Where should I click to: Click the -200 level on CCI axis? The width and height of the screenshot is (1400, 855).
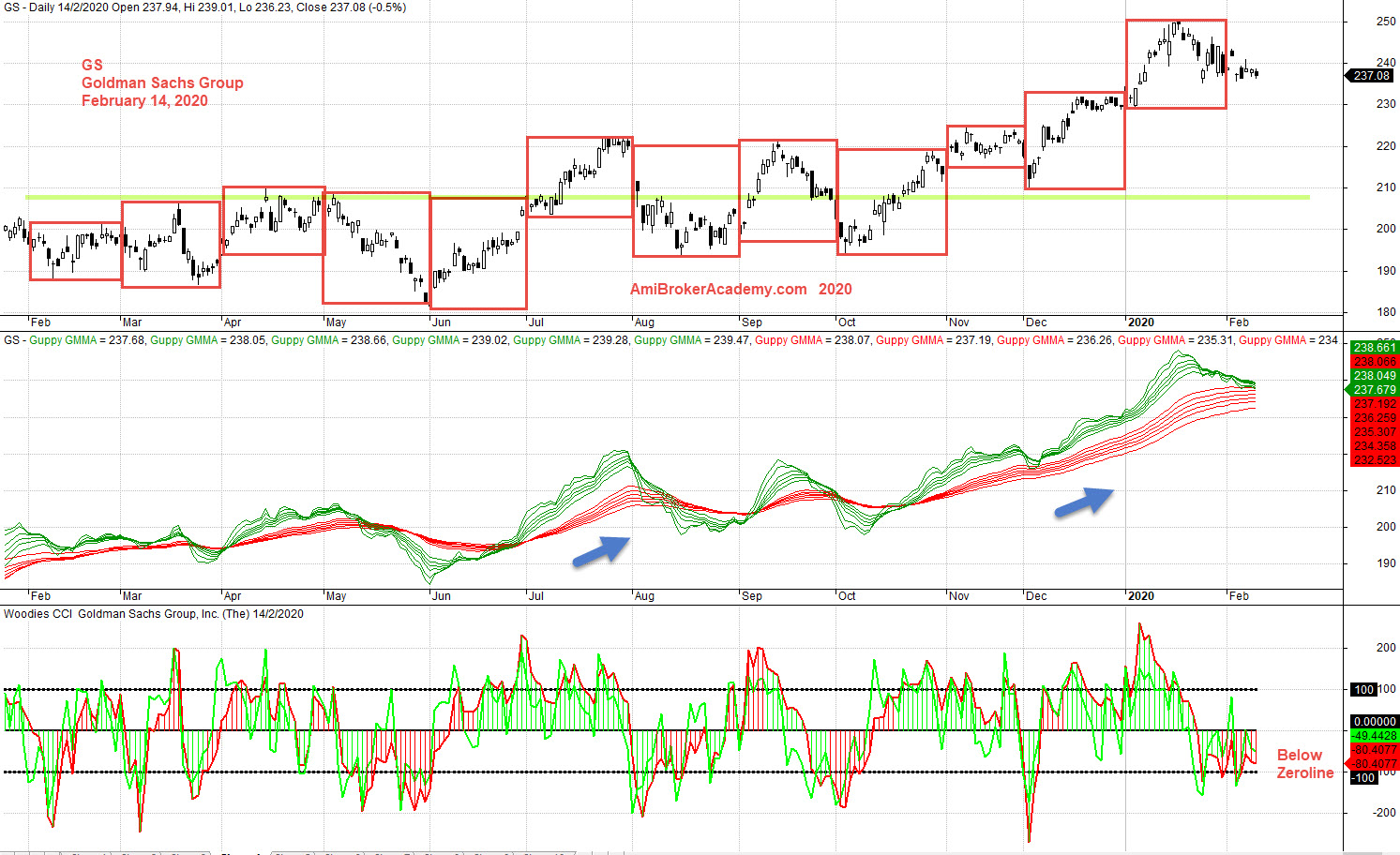click(1384, 813)
